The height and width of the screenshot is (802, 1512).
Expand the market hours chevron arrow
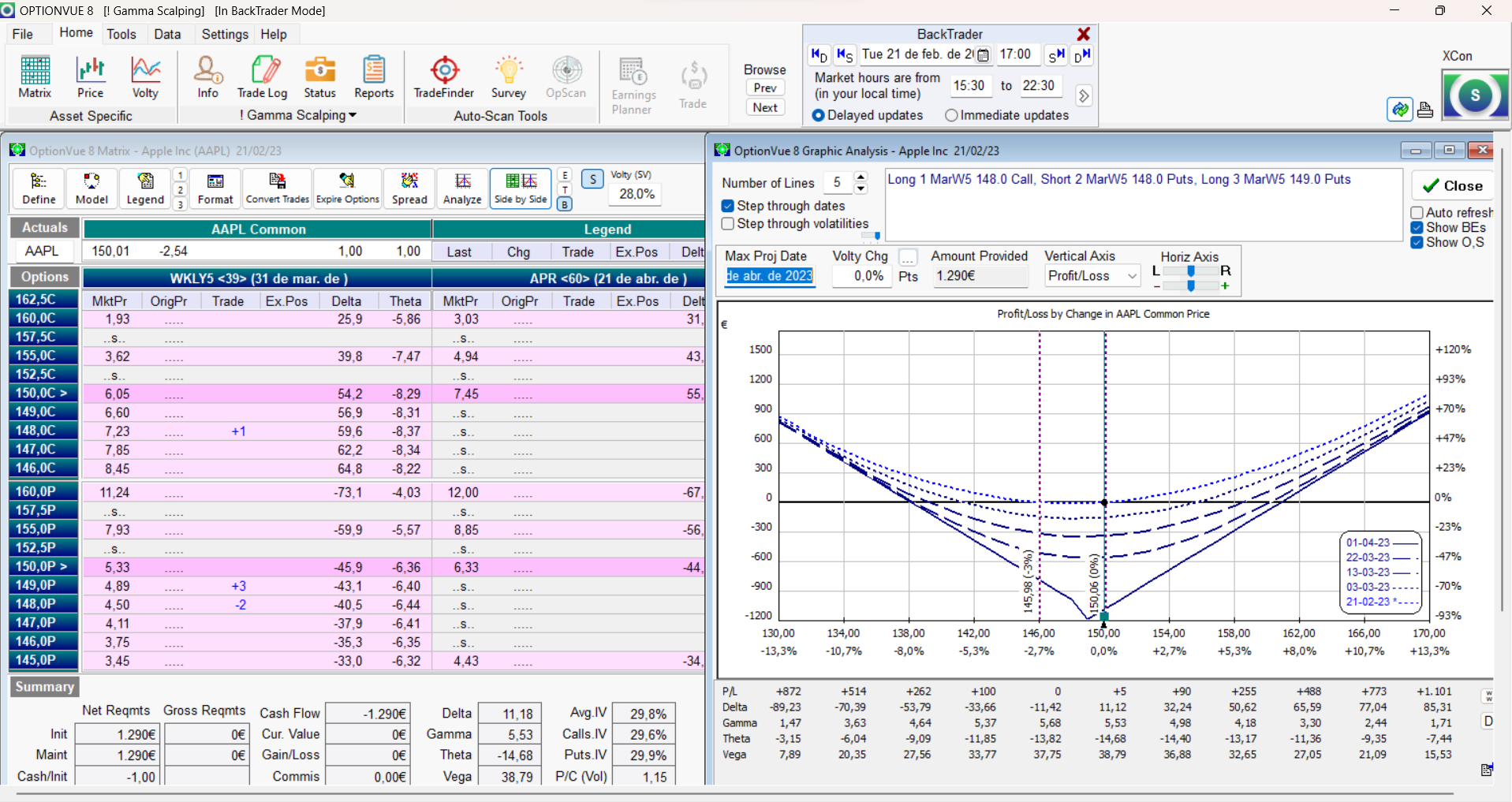1084,95
